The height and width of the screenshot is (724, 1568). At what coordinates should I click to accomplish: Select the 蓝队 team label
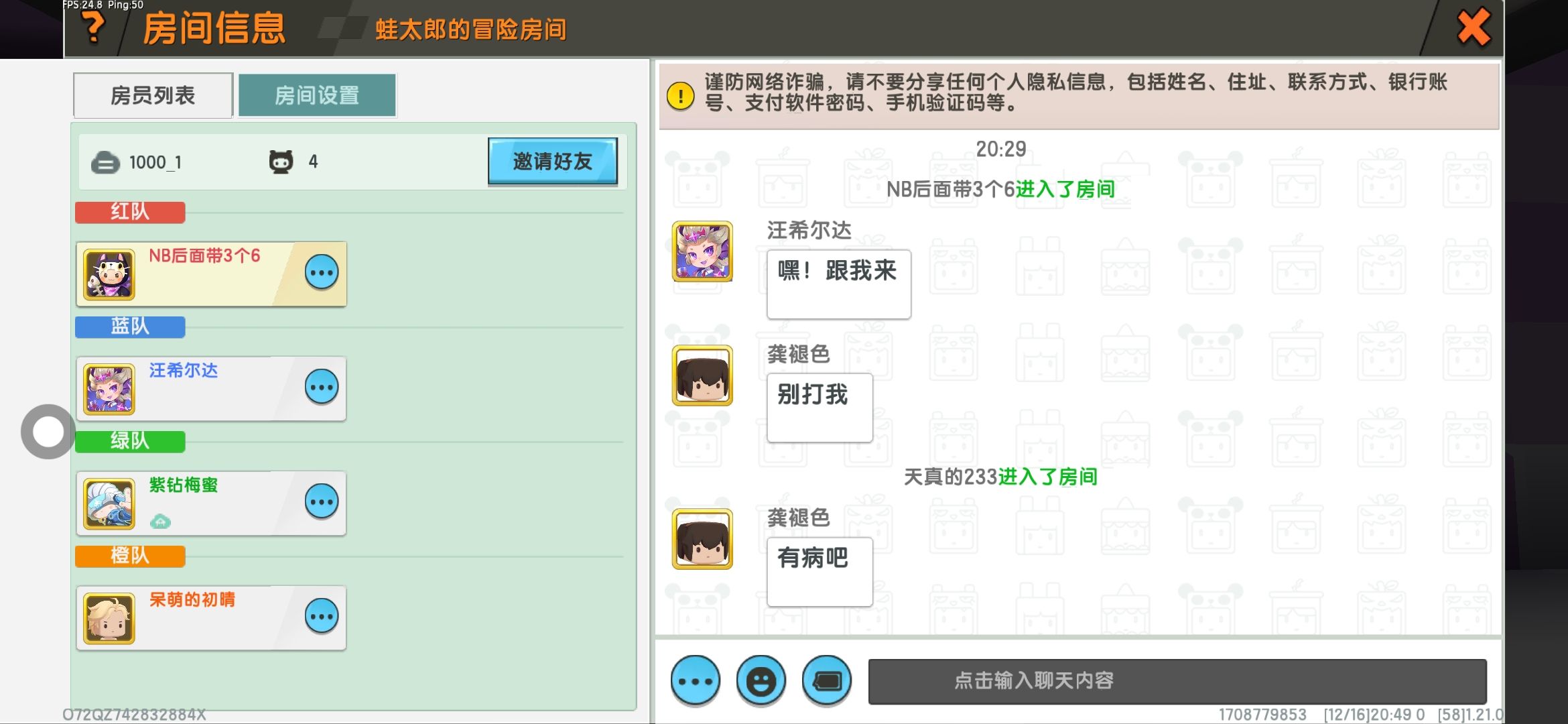130,326
